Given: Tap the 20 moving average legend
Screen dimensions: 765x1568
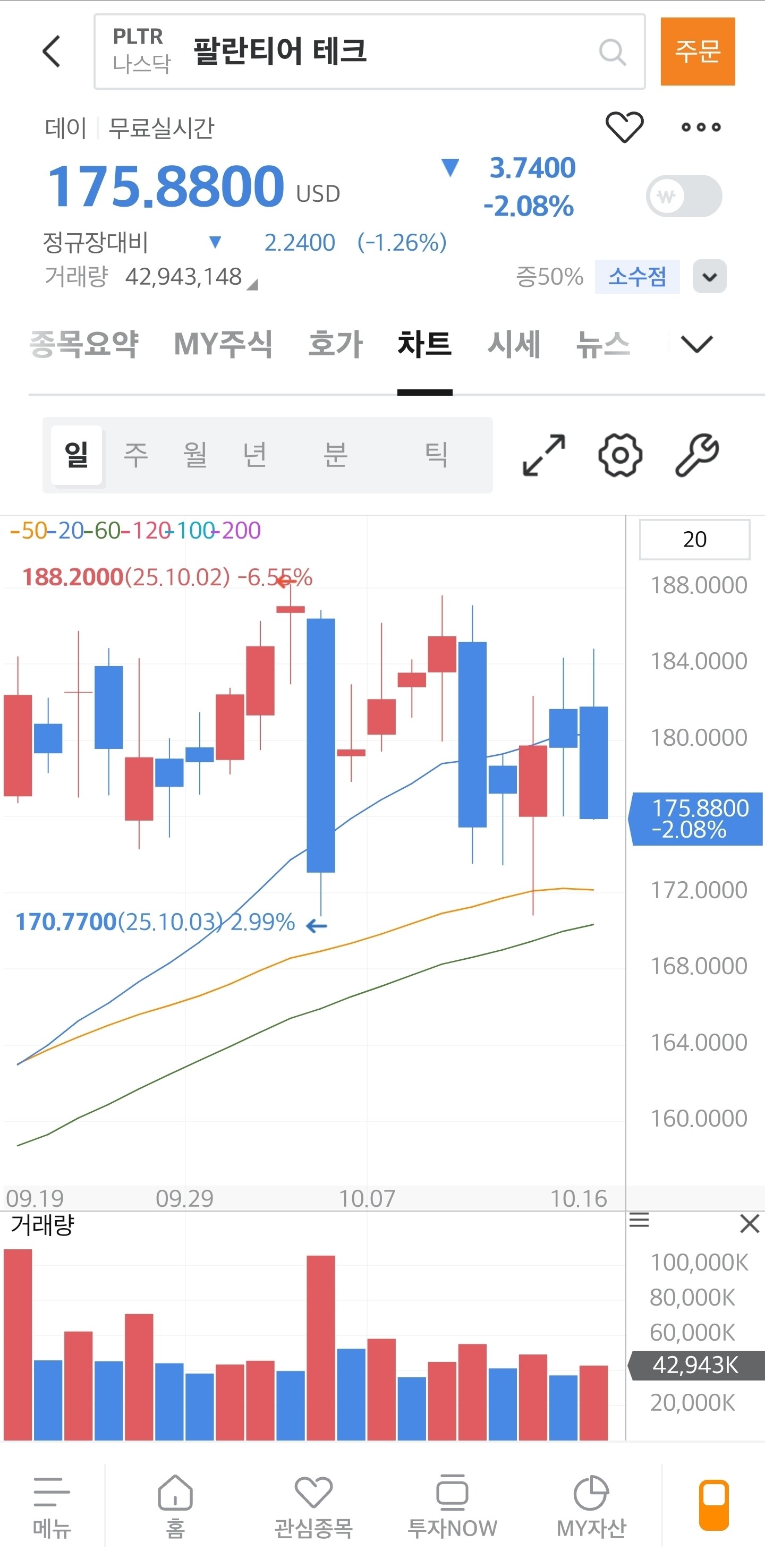Looking at the screenshot, I should tap(66, 531).
